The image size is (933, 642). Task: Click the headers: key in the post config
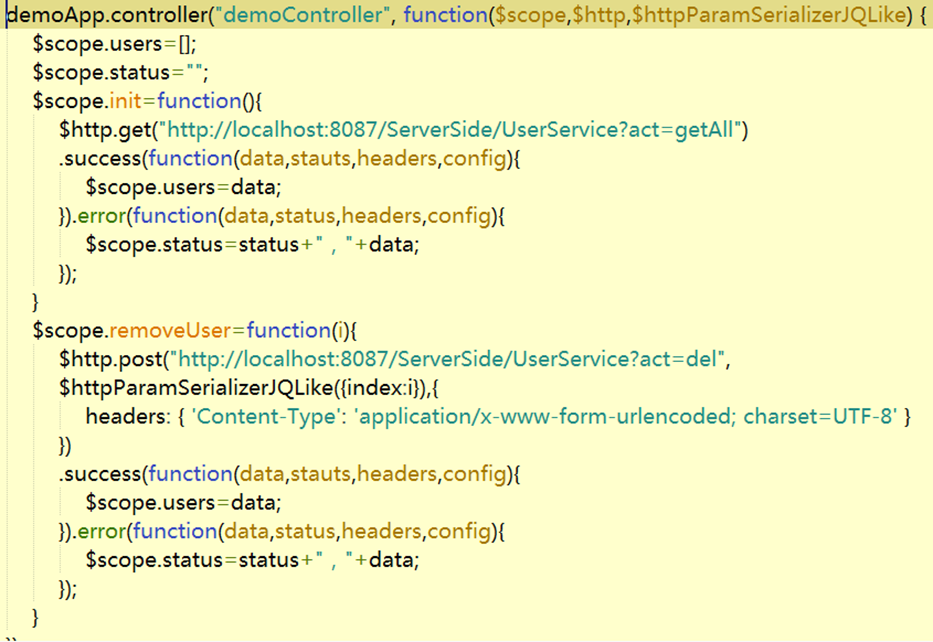[128, 416]
